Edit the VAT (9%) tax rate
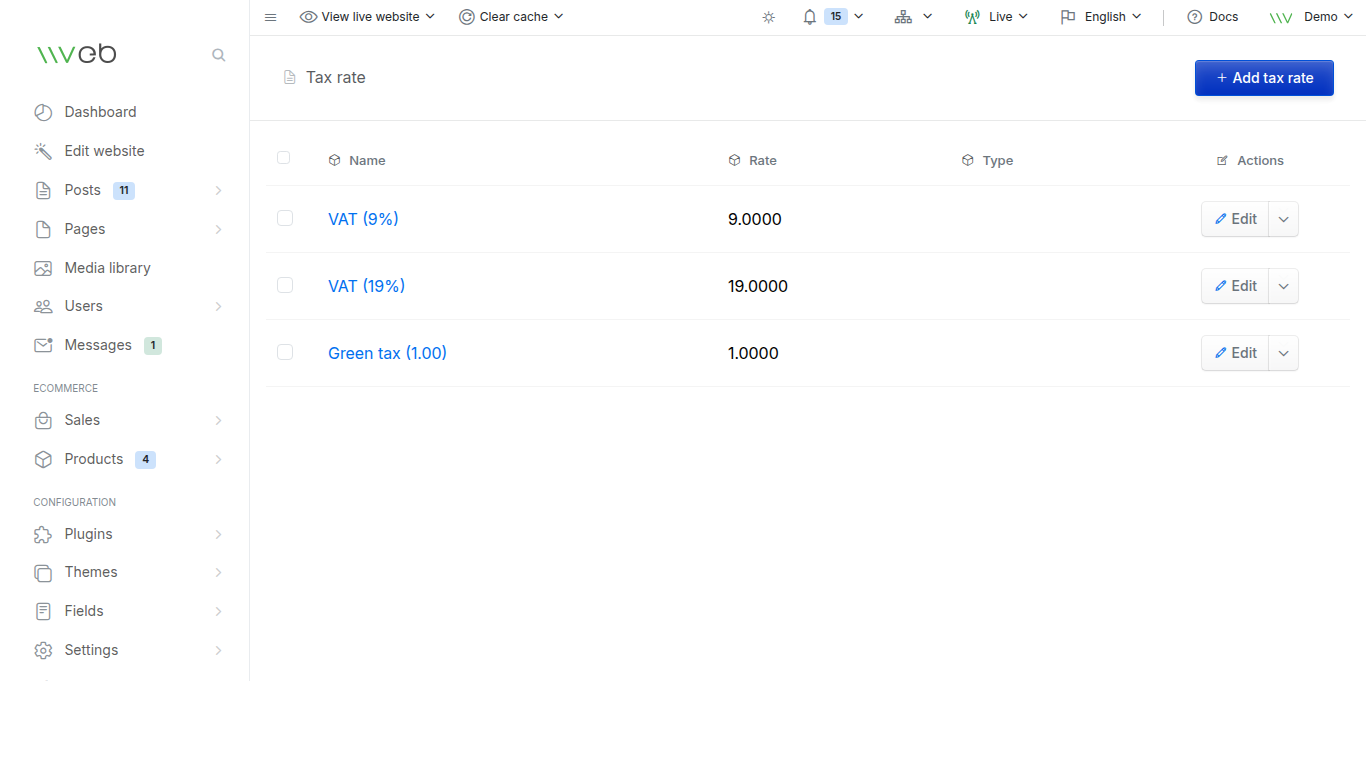This screenshot has height=768, width=1366. [1235, 219]
